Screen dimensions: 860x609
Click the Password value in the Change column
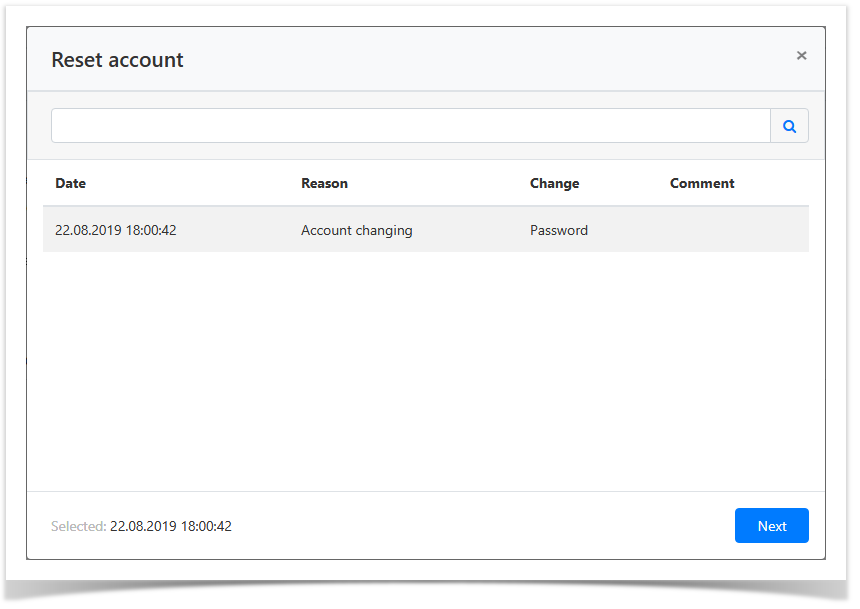pyautogui.click(x=558, y=230)
